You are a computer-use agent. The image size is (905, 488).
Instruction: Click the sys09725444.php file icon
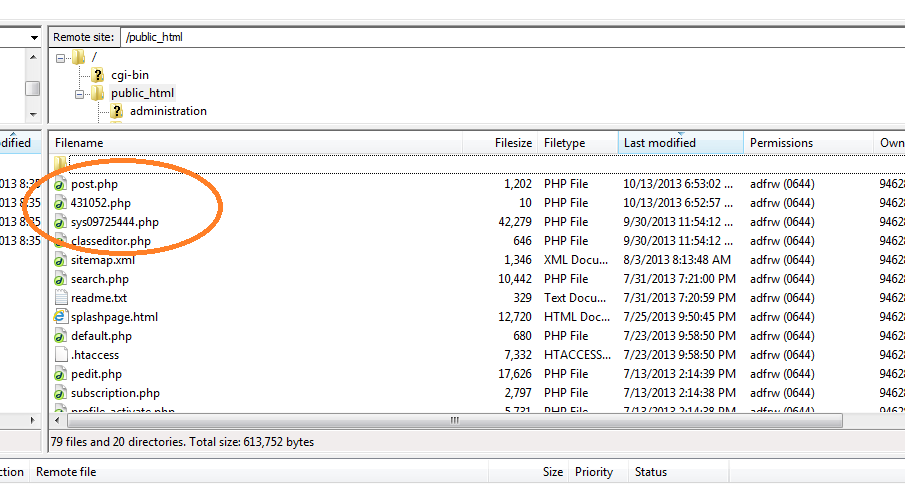60,223
